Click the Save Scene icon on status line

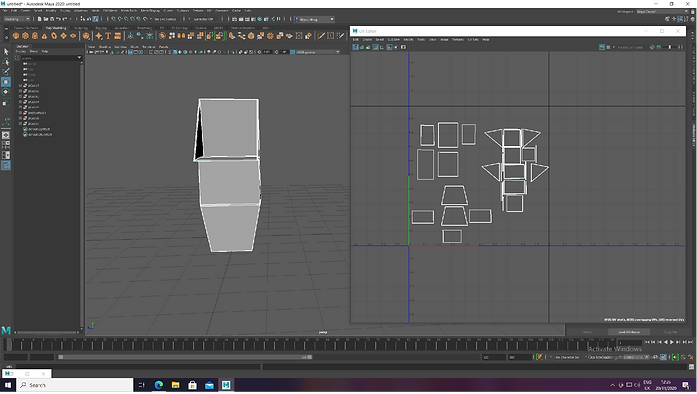52,19
